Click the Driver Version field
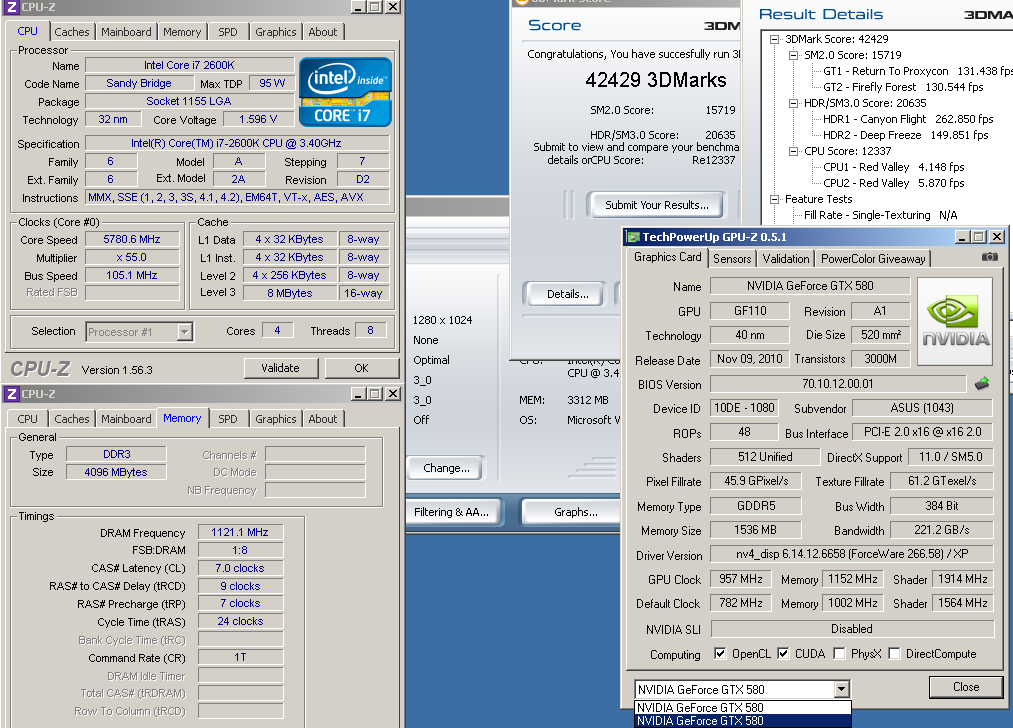The width and height of the screenshot is (1013, 728). click(x=851, y=554)
